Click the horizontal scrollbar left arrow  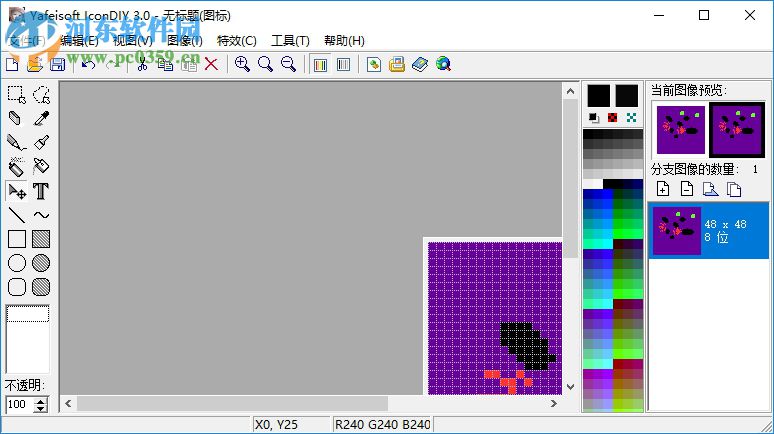click(68, 403)
